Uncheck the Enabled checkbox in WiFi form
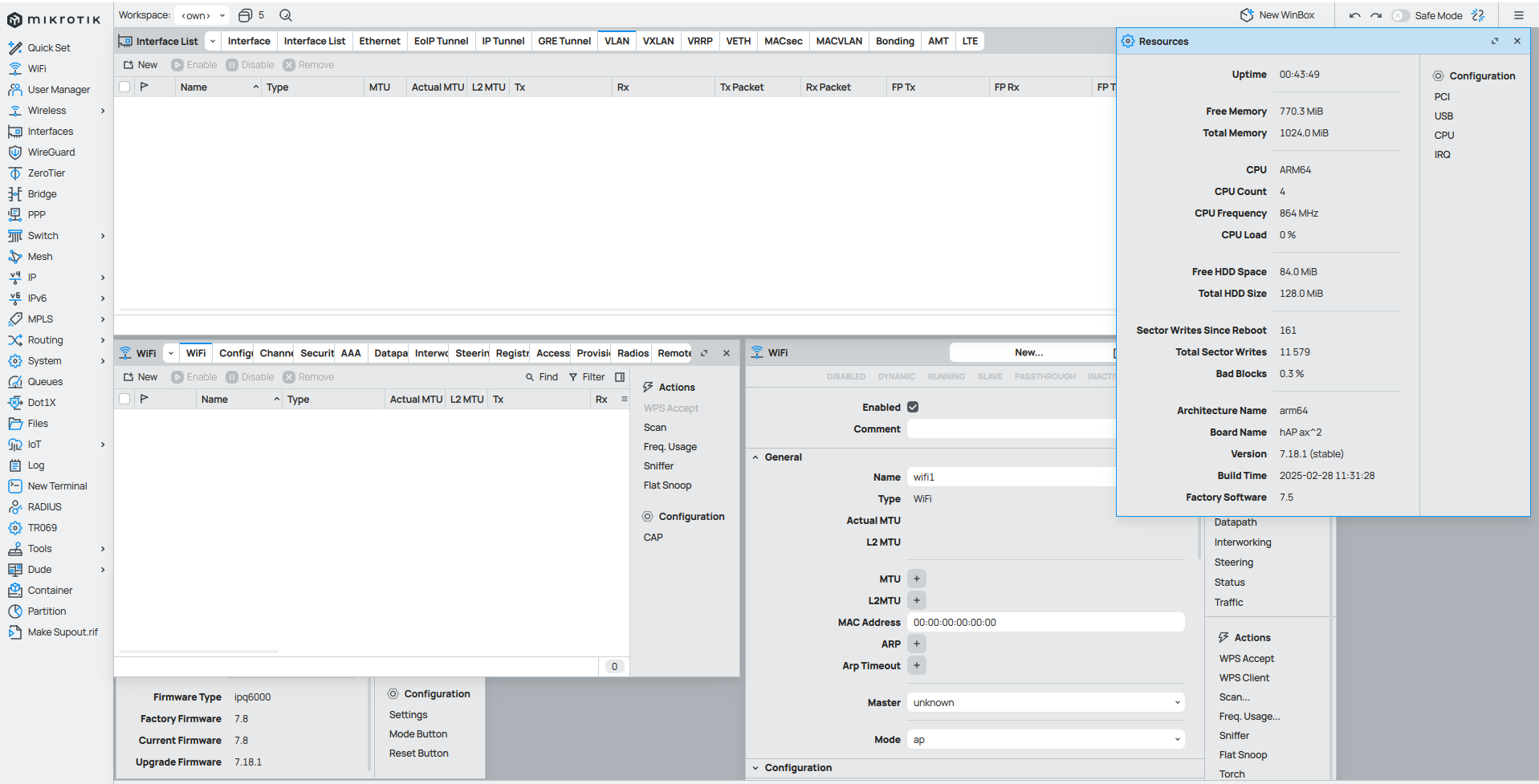 (913, 408)
